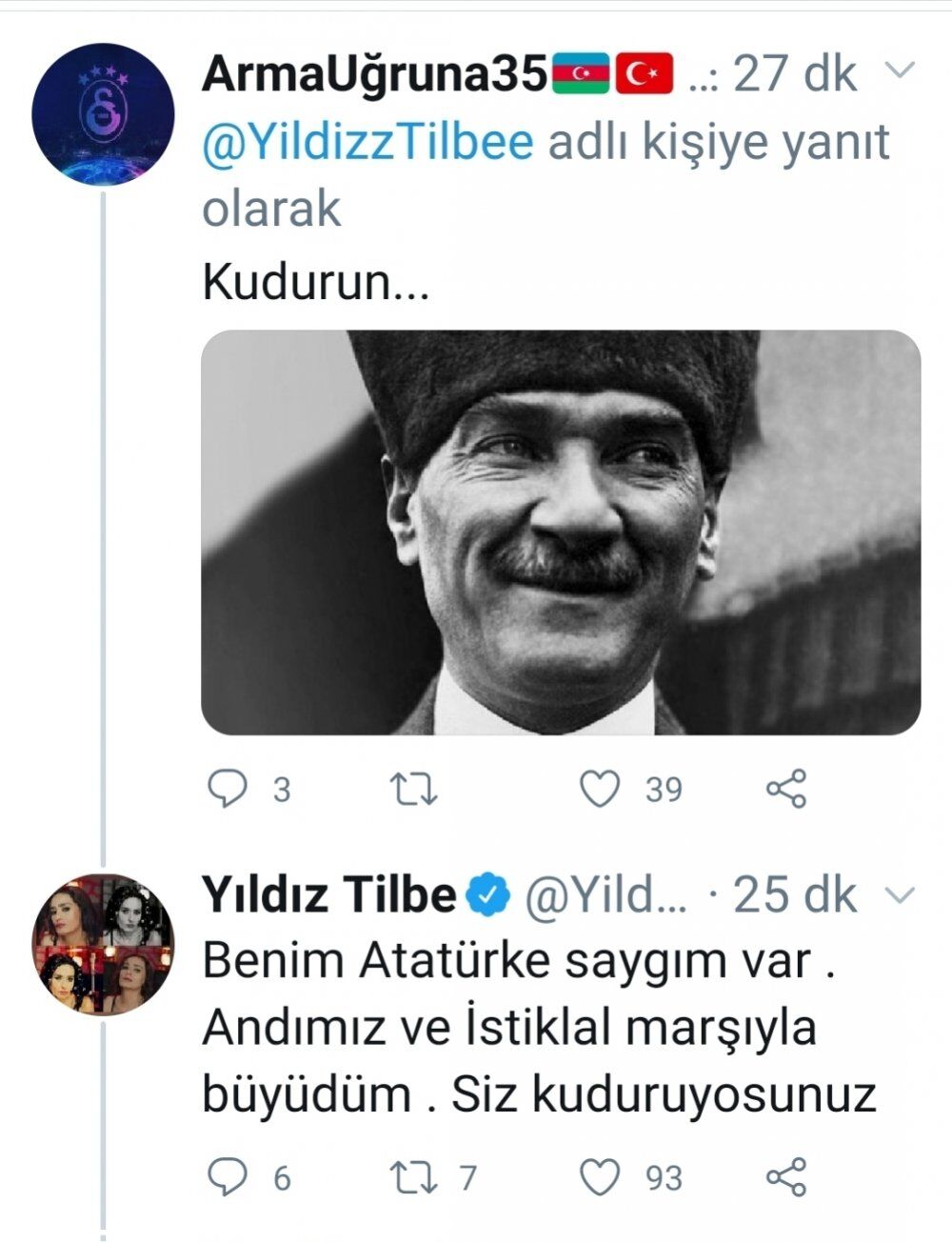Open ArmaUğruna35's profile name

pos(373,73)
